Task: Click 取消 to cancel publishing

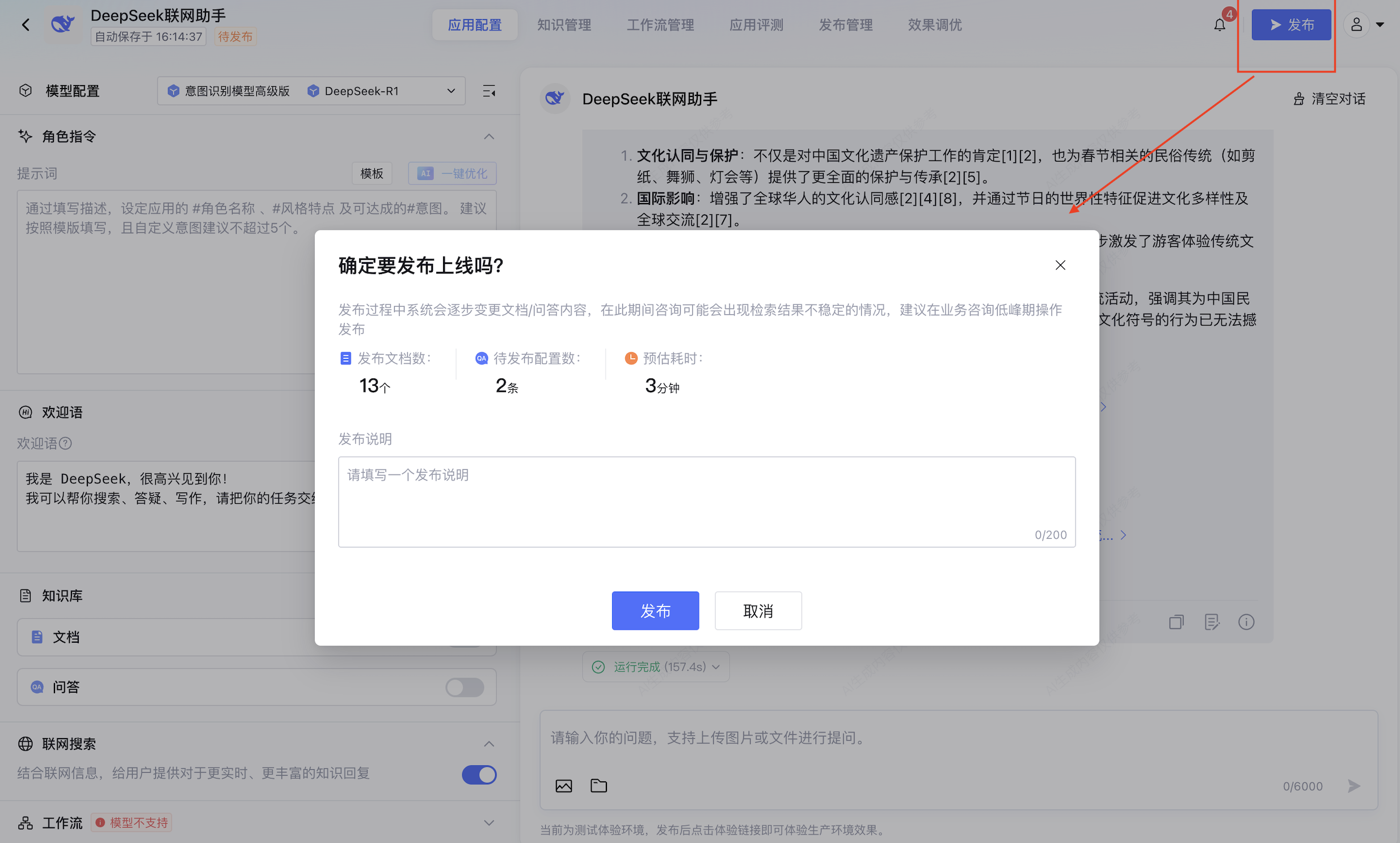Action: [x=758, y=610]
